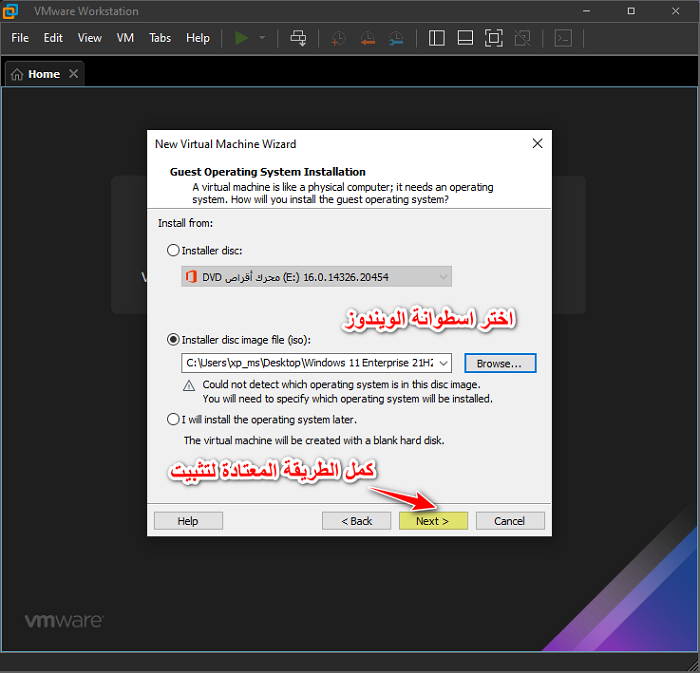Viewport: 700px width, 673px height.
Task: Click the Home tab house icon
Action: pos(17,74)
